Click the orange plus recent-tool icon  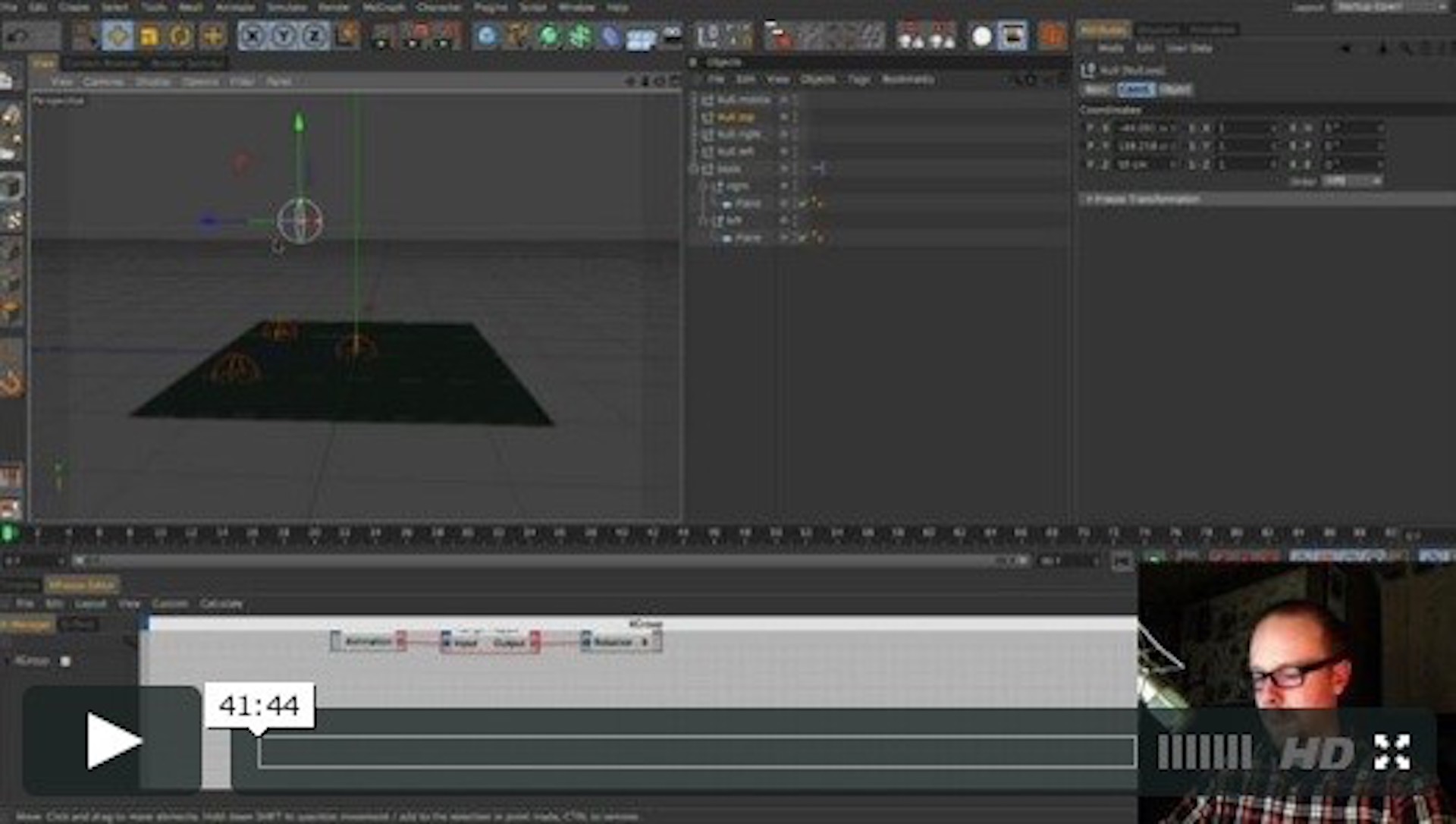pos(212,36)
